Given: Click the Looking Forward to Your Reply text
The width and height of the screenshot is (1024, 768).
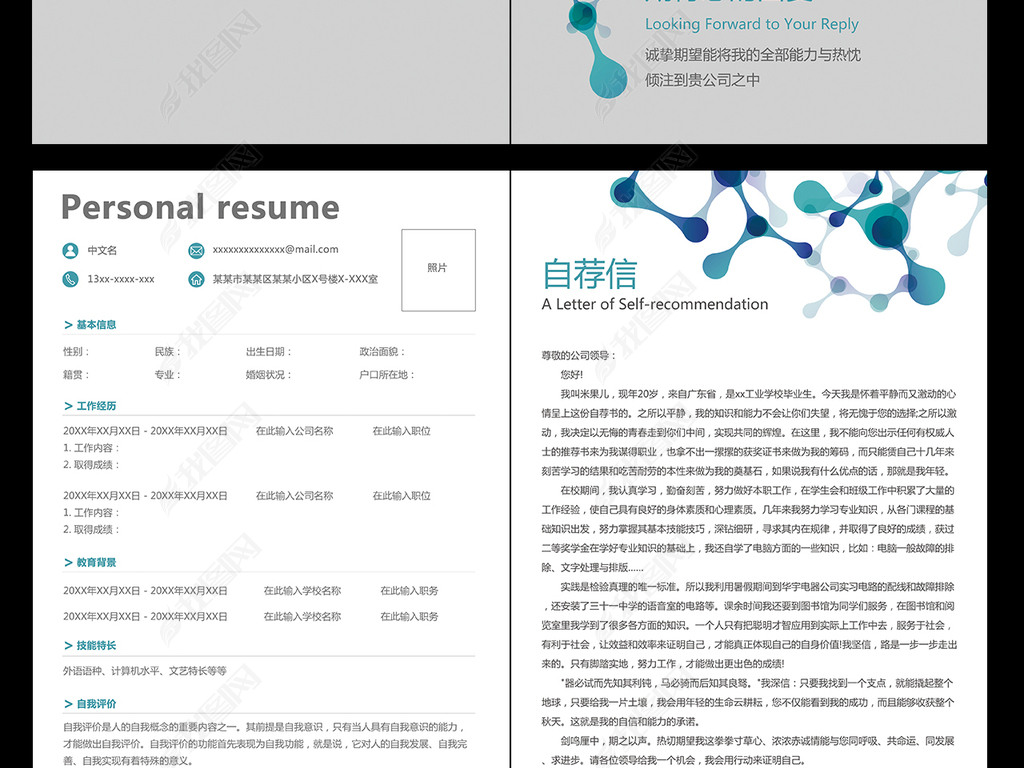Looking at the screenshot, I should tap(752, 24).
